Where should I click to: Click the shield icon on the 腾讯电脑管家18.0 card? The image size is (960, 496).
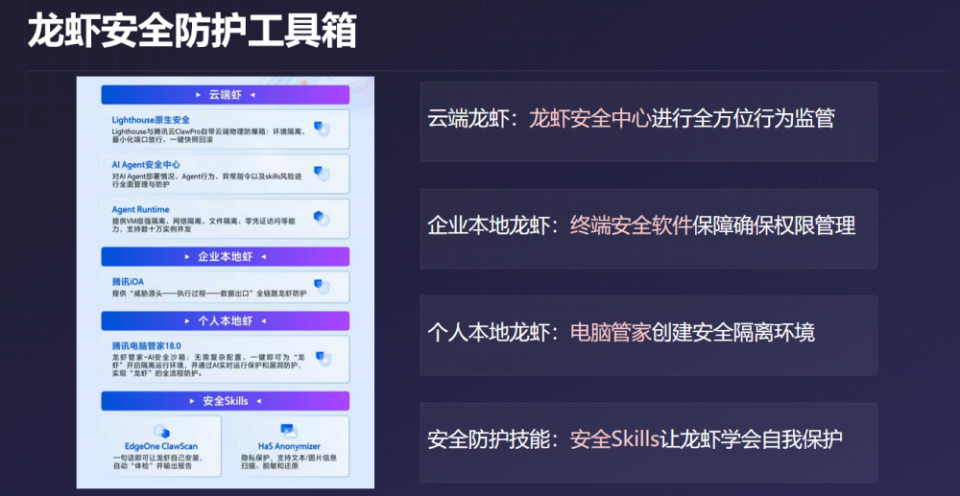pyautogui.click(x=323, y=359)
